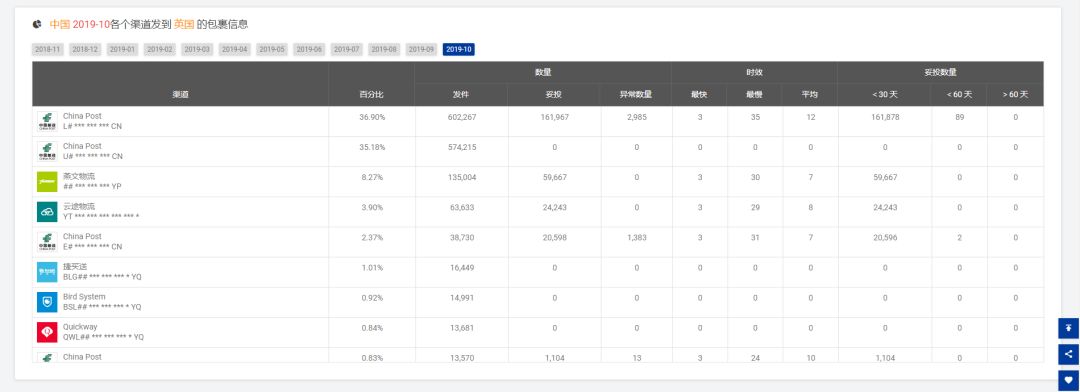Click the 2,985 abnormal count cell
1080x392 pixels.
pyautogui.click(x=636, y=117)
